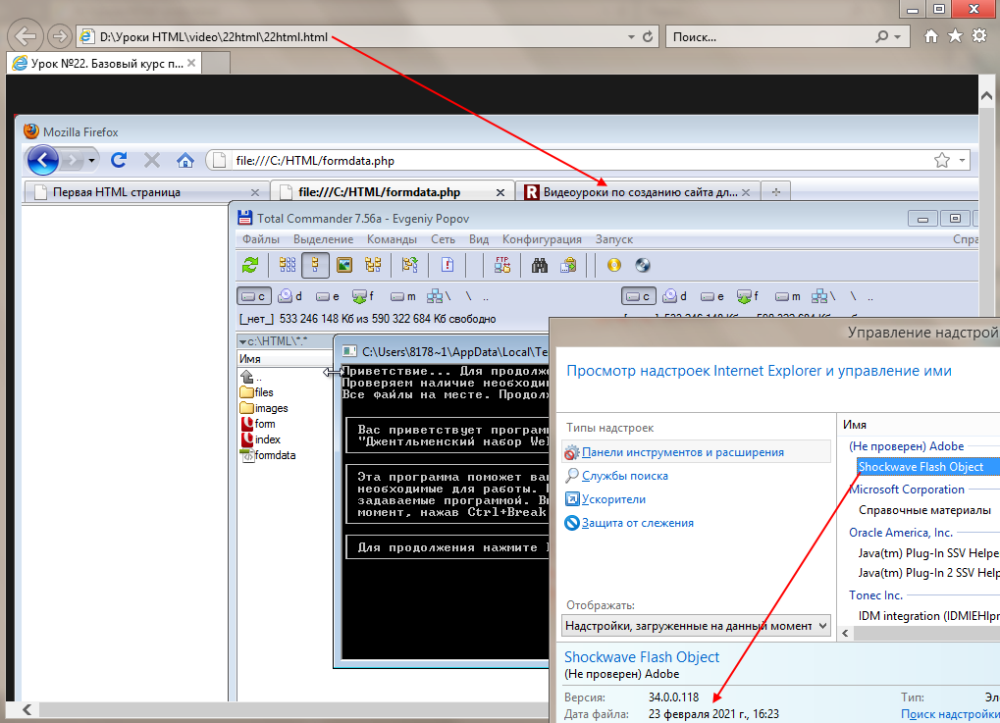The height and width of the screenshot is (723, 1000).
Task: Click Total Commander green refresh icon
Action: [251, 265]
